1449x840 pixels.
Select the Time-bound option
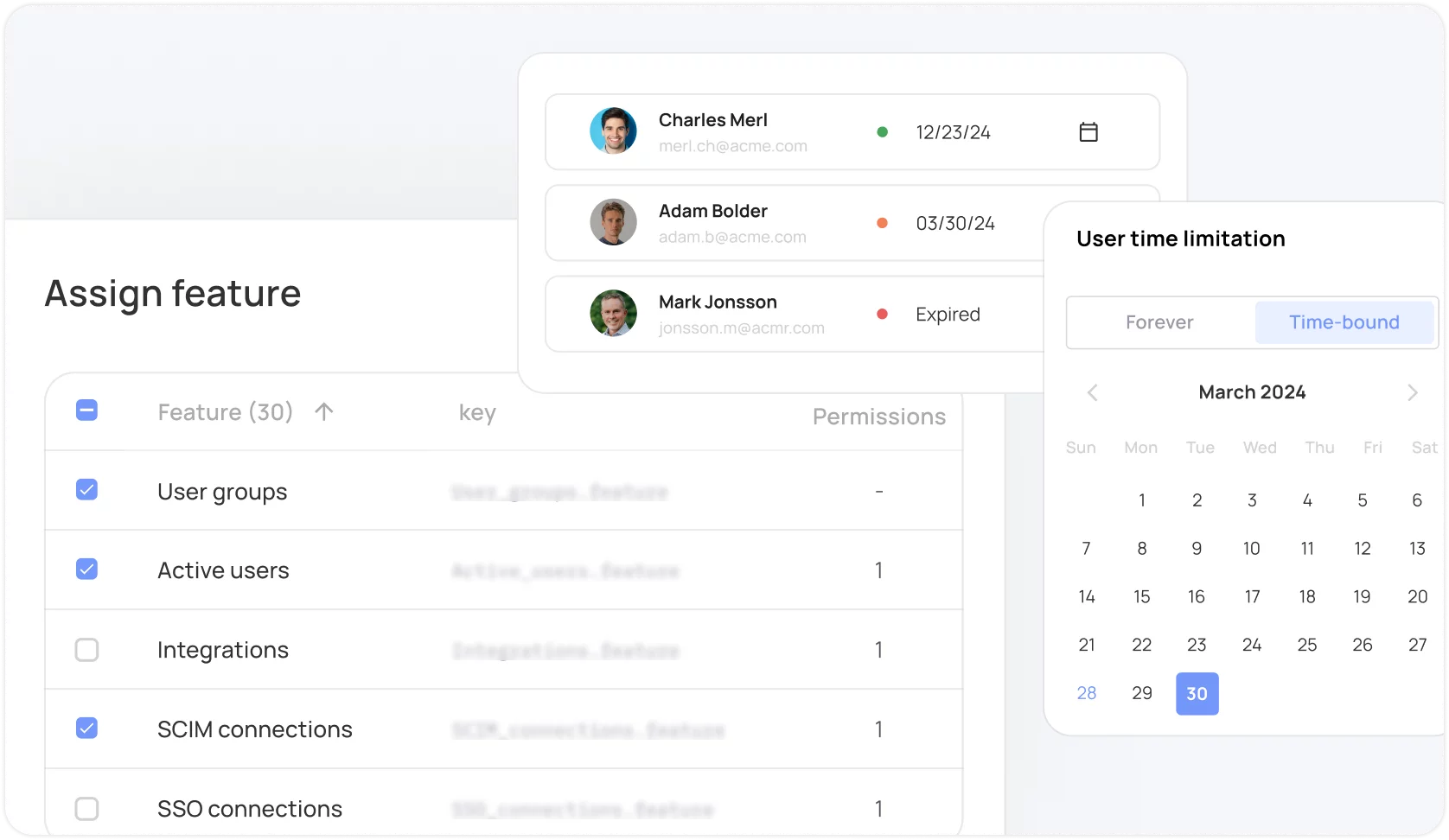(1344, 322)
